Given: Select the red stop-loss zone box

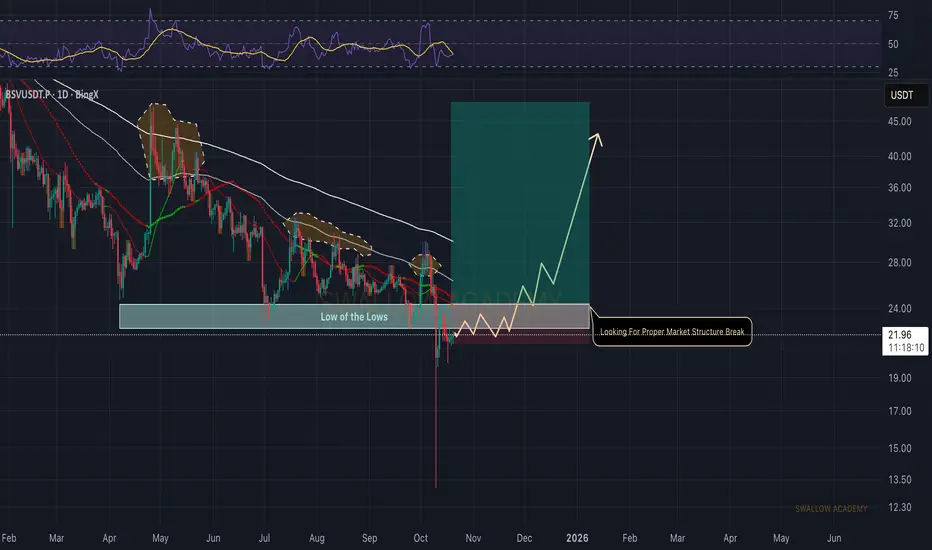Looking at the screenshot, I should (x=522, y=336).
